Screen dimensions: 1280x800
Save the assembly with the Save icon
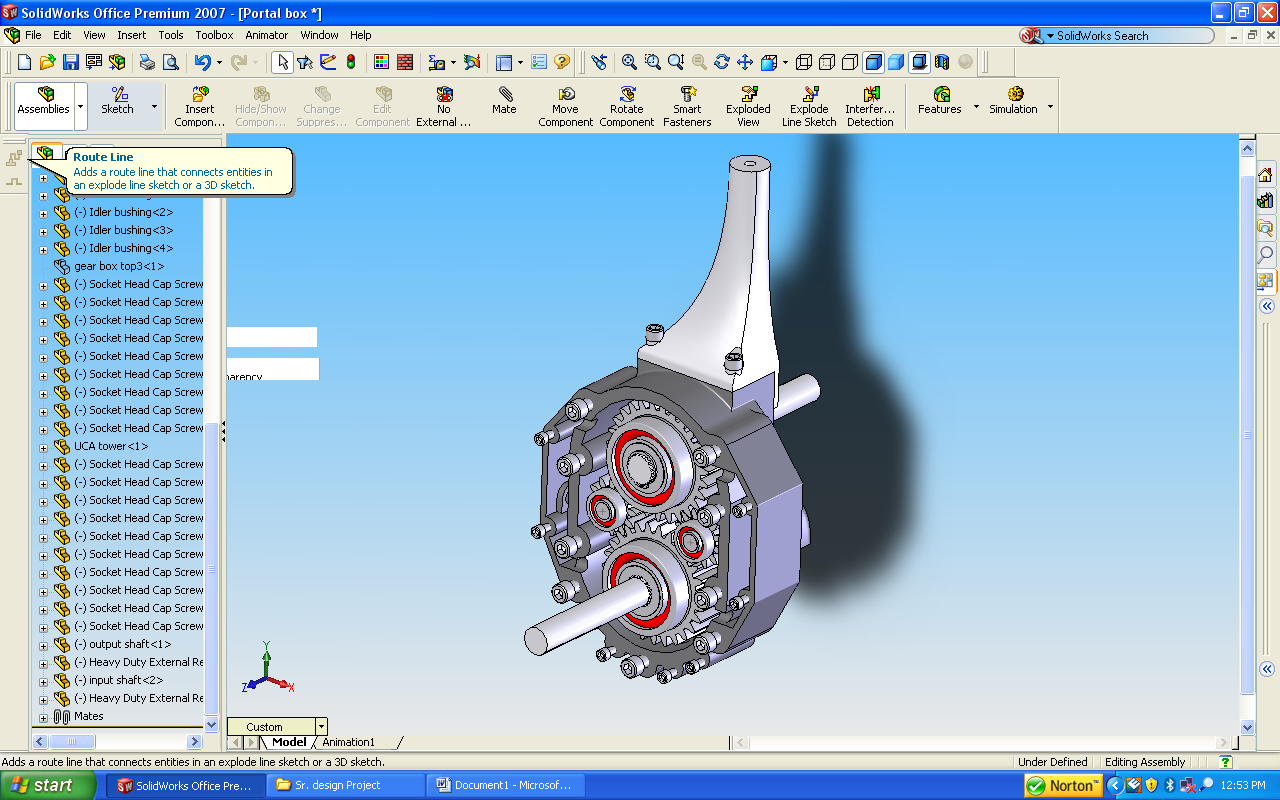(71, 62)
